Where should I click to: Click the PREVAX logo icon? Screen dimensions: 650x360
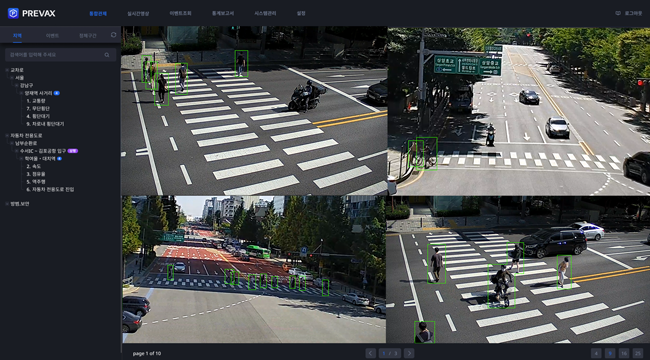click(13, 13)
